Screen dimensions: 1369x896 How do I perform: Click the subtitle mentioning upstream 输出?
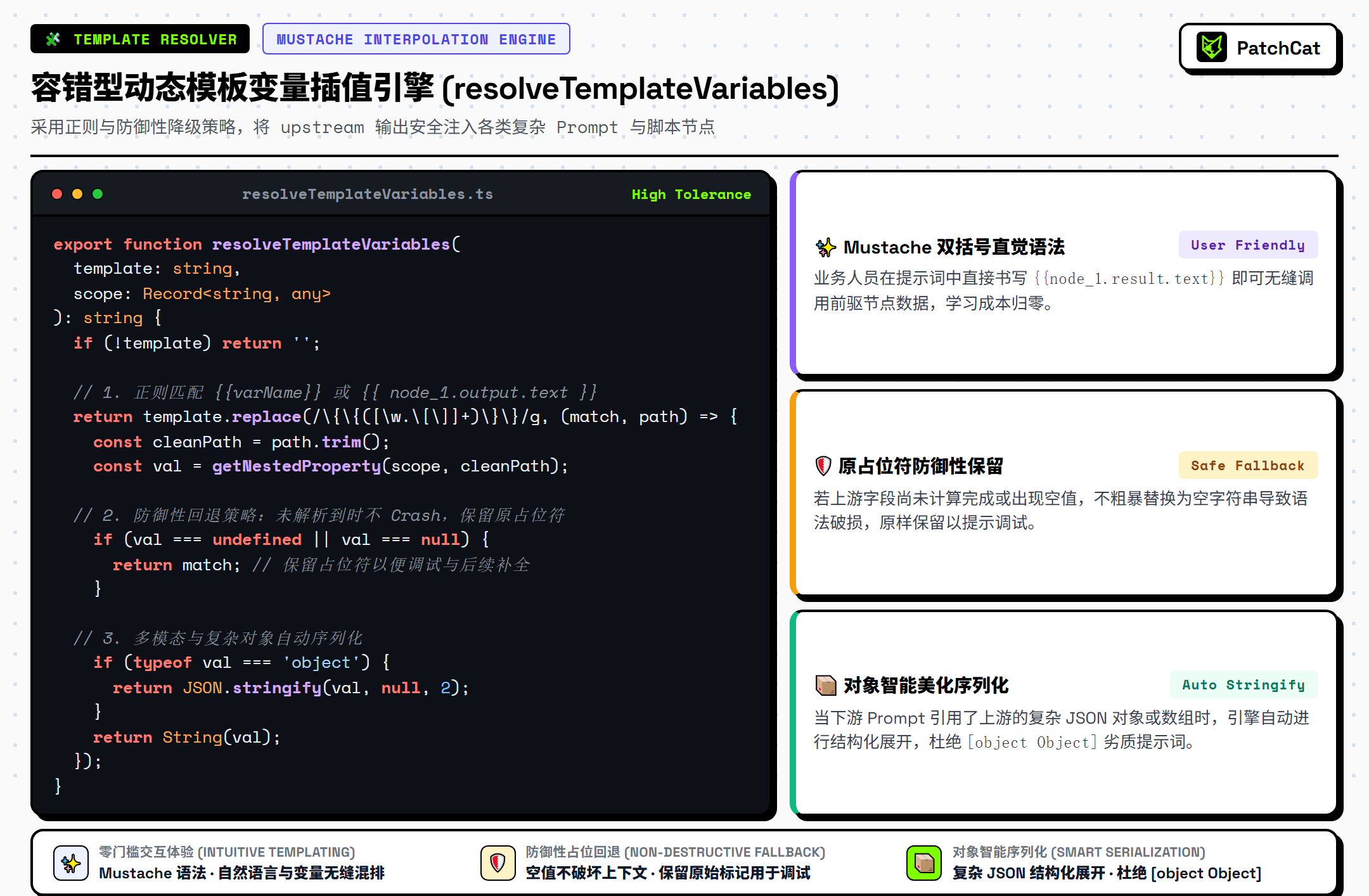pos(373,127)
